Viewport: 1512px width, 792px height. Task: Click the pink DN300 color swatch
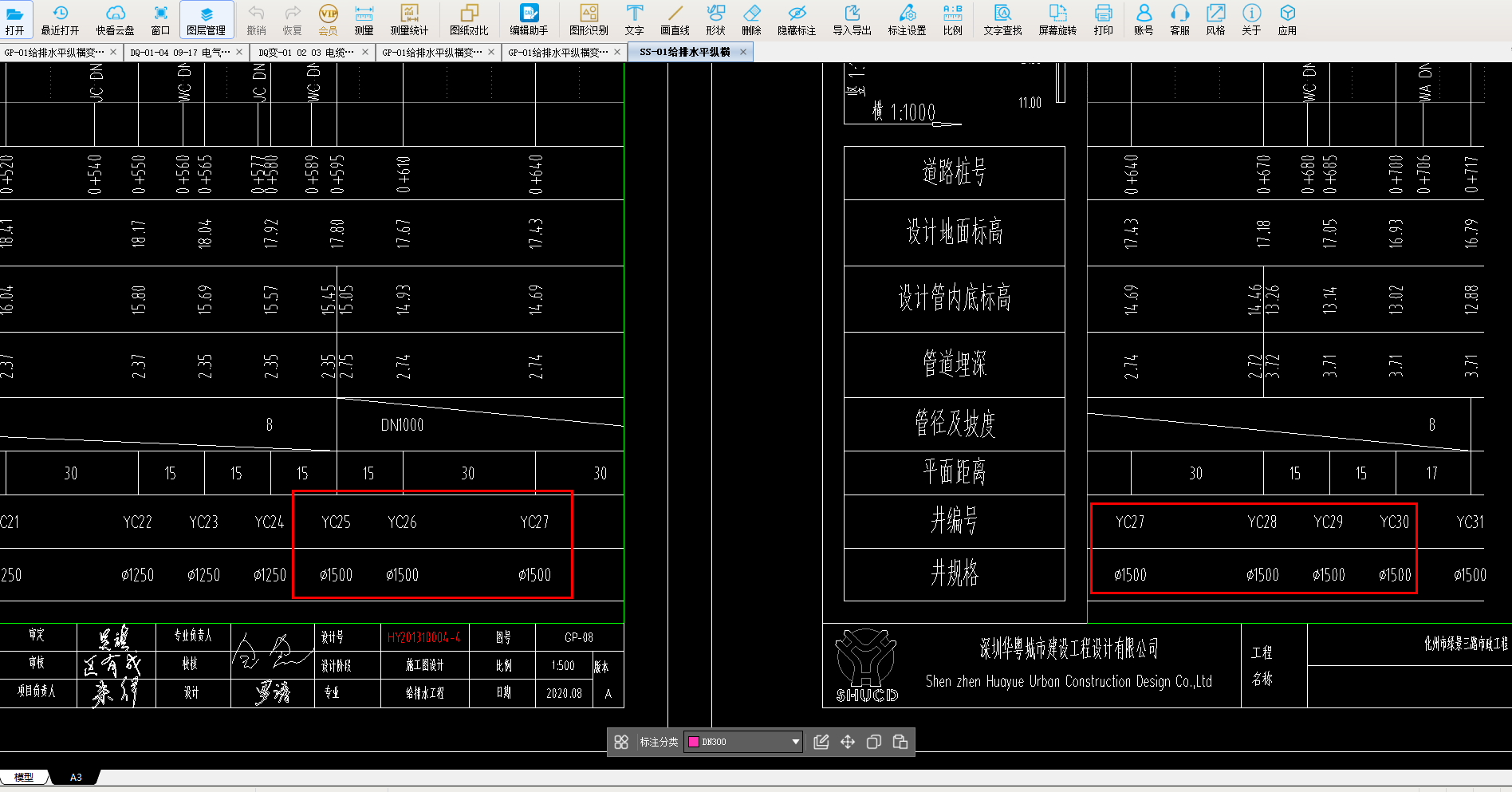[694, 742]
